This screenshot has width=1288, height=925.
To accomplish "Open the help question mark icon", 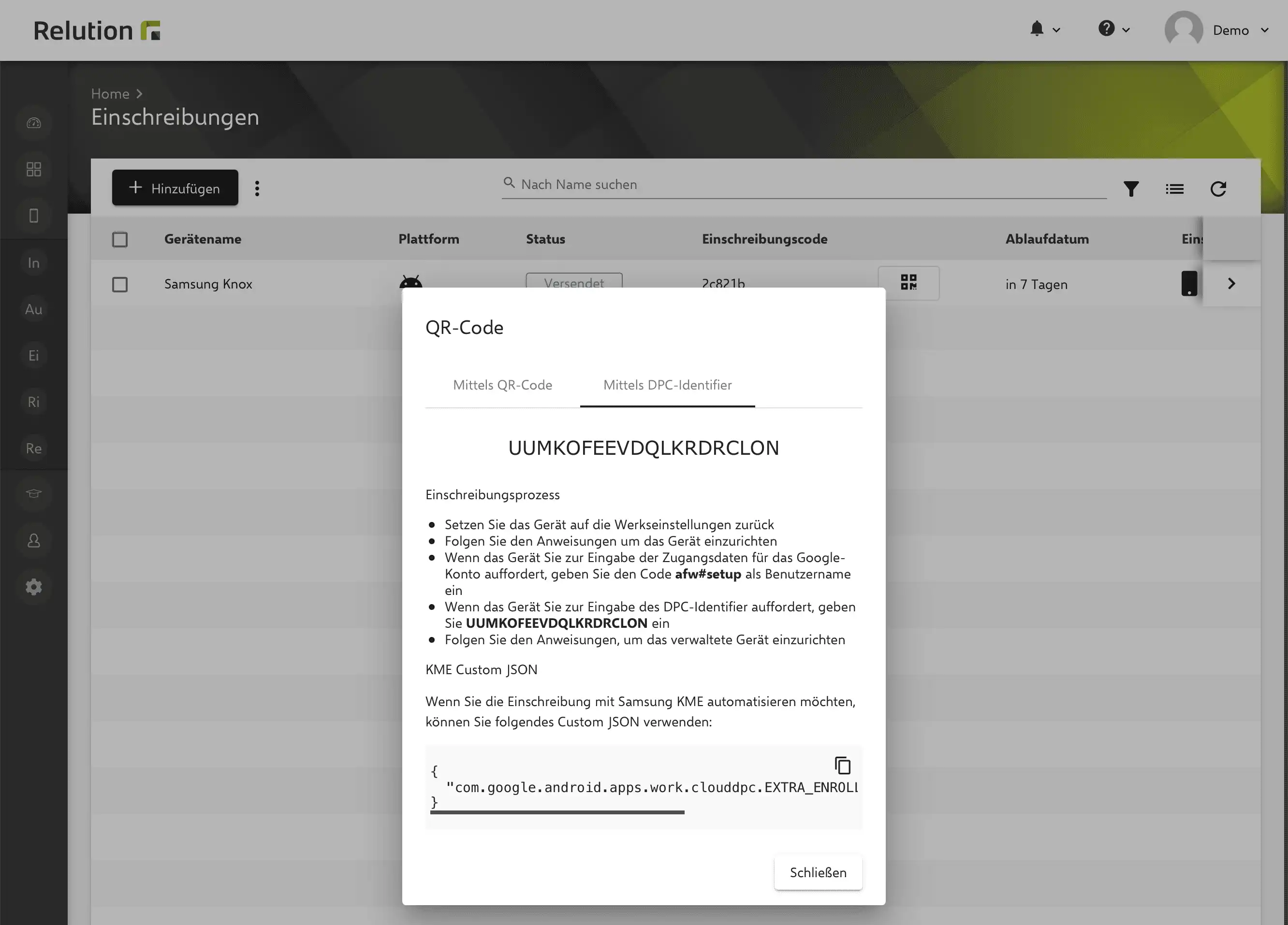I will click(x=1106, y=29).
